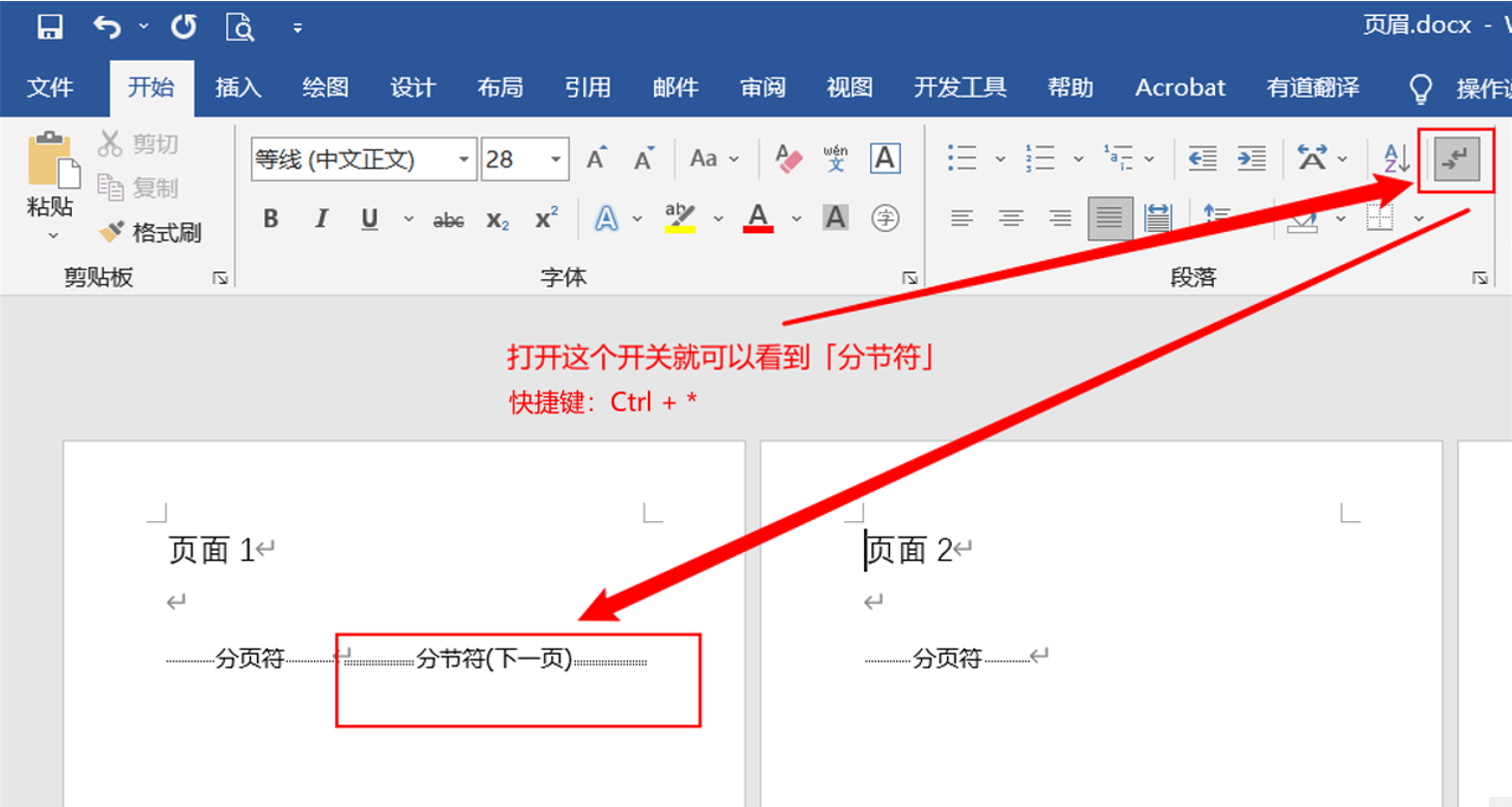Click 复制 to copy selection
This screenshot has width=1512, height=807.
pyautogui.click(x=139, y=187)
